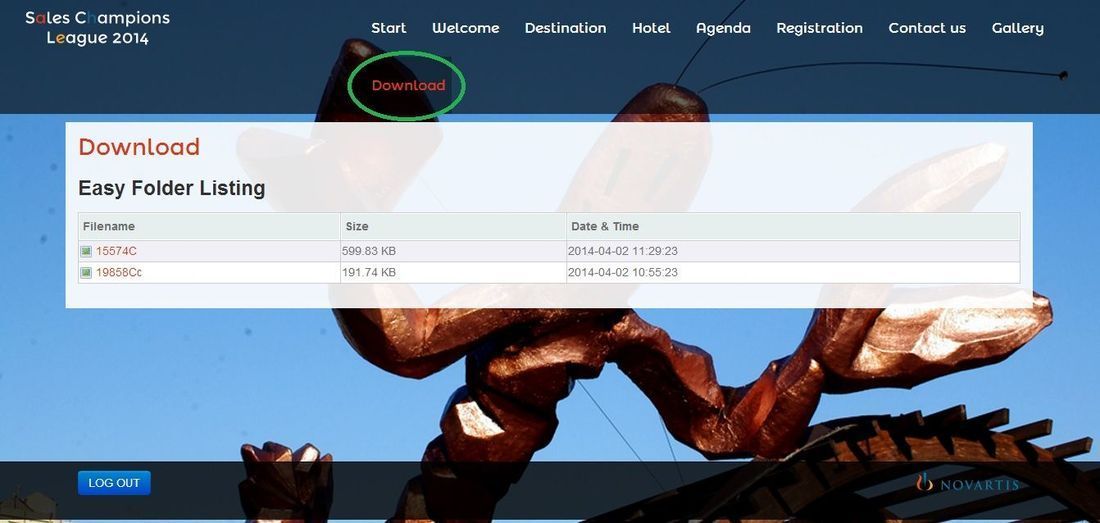Viewport: 1100px width, 523px height.
Task: Click the Easy Folder Listing heading
Action: click(172, 189)
